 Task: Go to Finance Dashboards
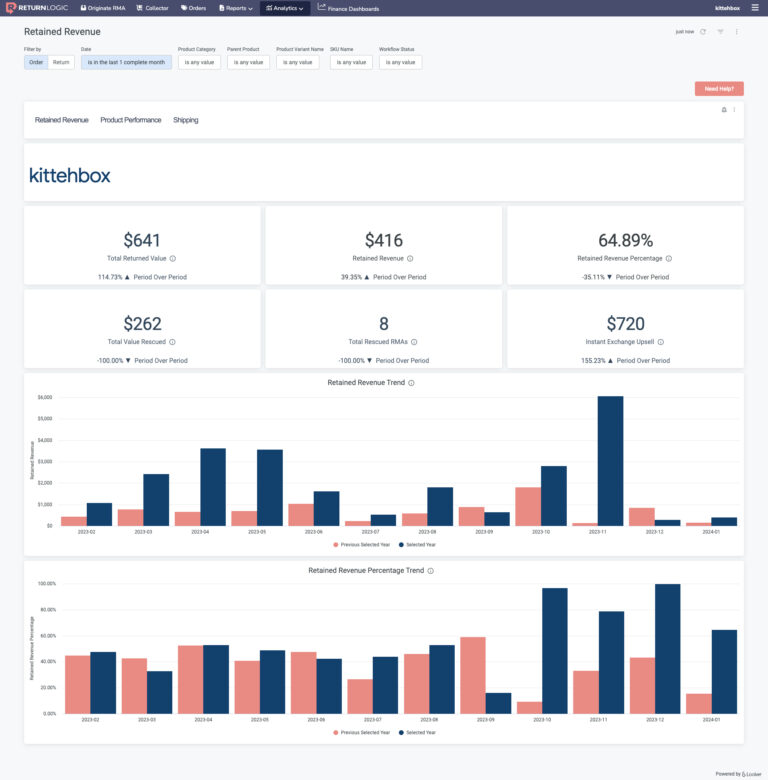click(x=348, y=8)
